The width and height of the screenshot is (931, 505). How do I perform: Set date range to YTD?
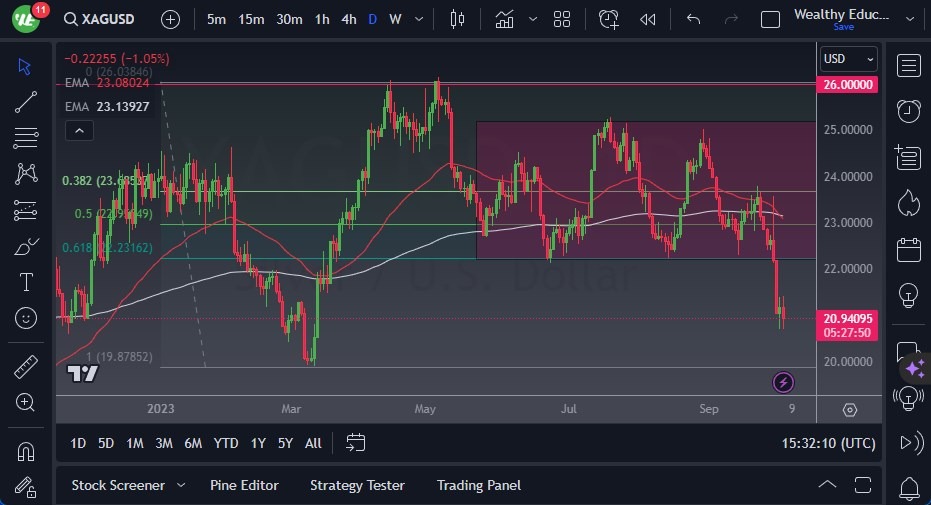tap(226, 443)
